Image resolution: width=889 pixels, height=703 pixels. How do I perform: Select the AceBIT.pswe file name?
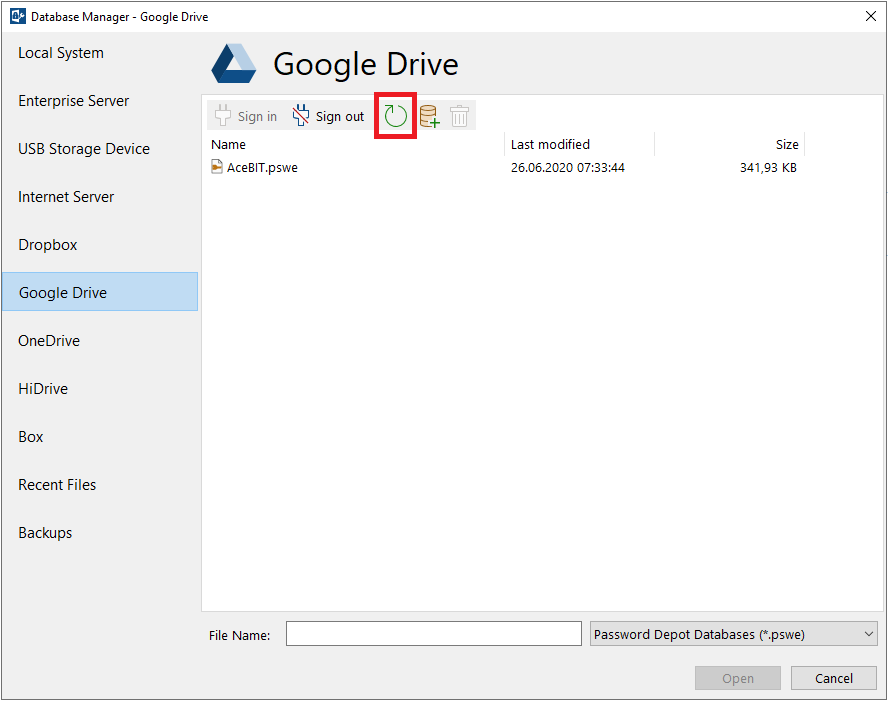262,168
